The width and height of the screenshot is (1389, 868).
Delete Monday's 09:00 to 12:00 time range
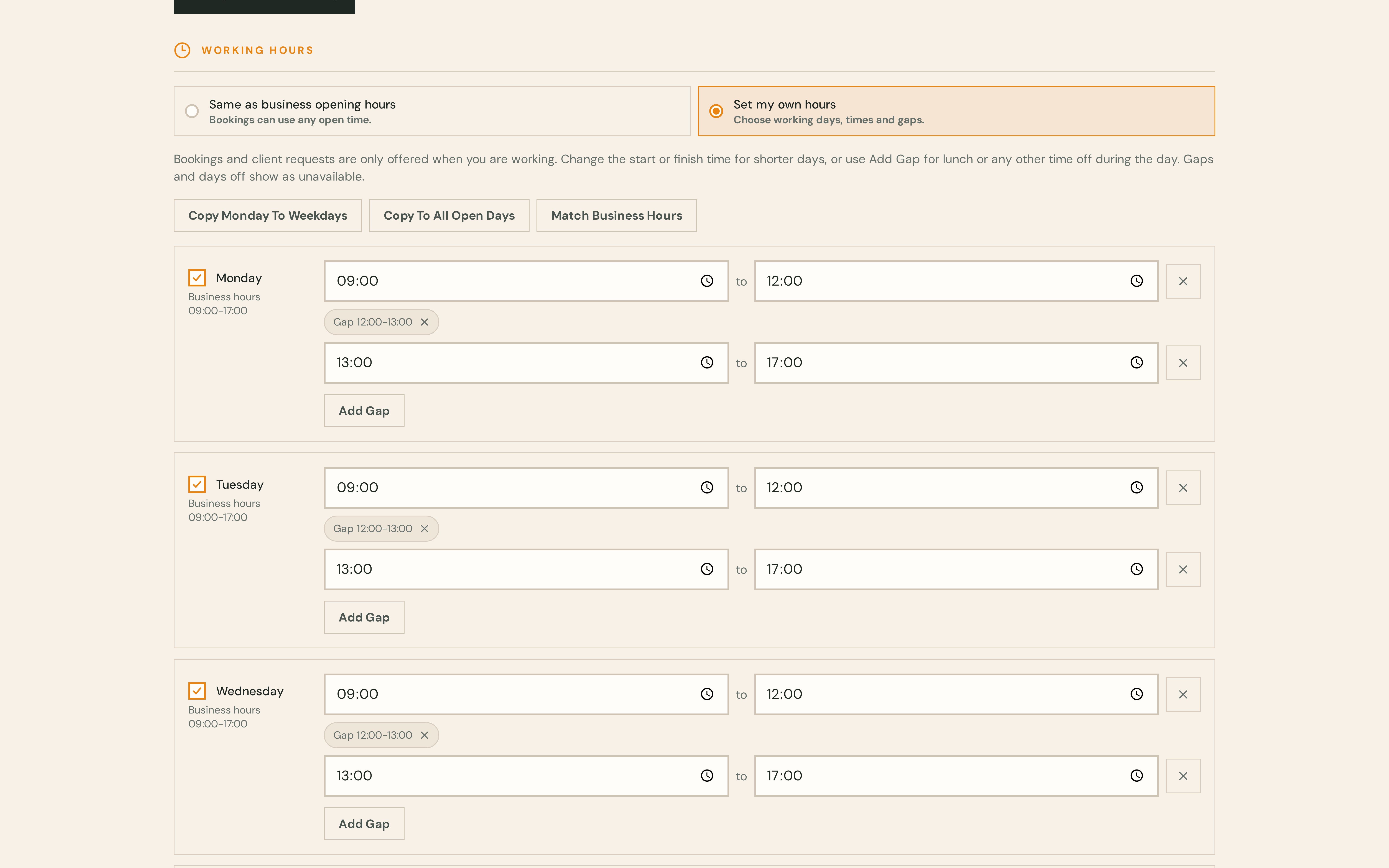1183,281
